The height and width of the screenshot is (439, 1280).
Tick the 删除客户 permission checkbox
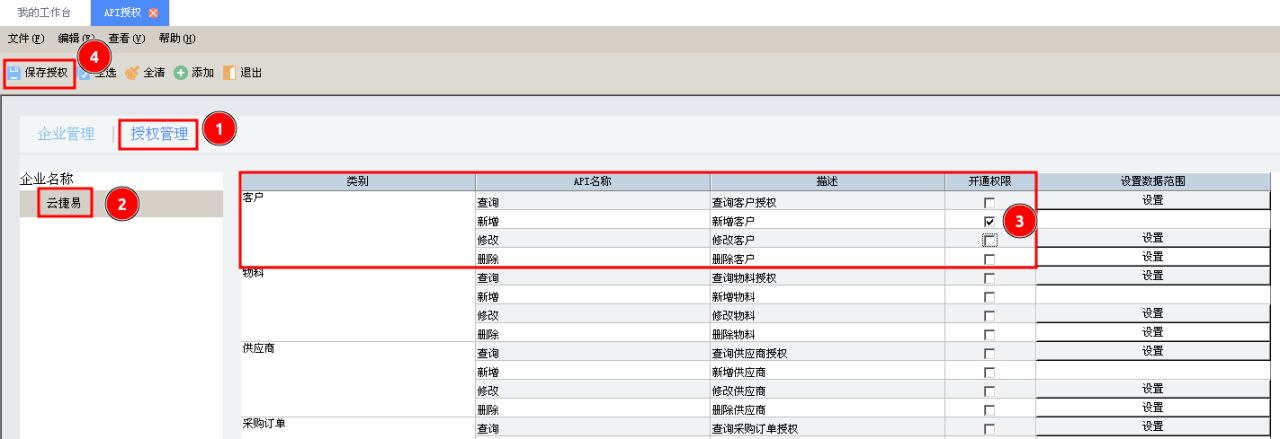(x=989, y=259)
